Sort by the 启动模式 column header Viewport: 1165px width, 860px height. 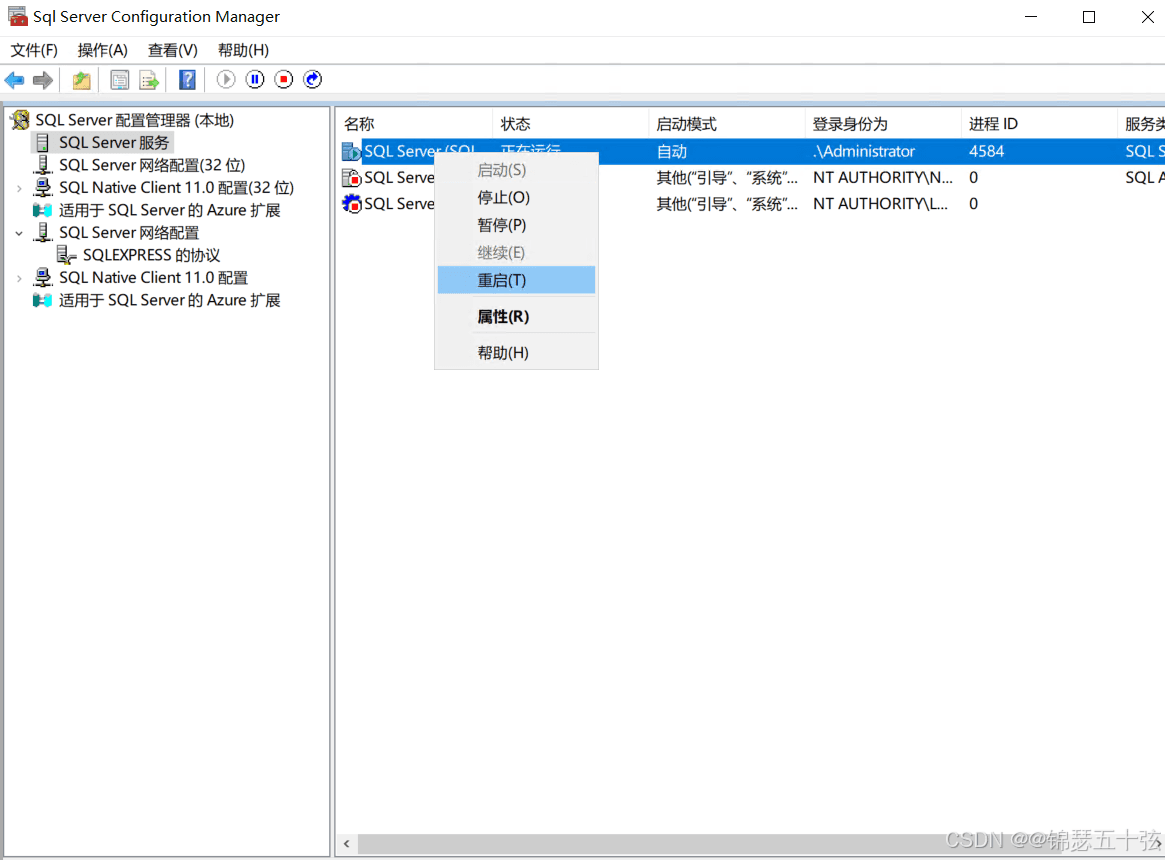[x=726, y=123]
